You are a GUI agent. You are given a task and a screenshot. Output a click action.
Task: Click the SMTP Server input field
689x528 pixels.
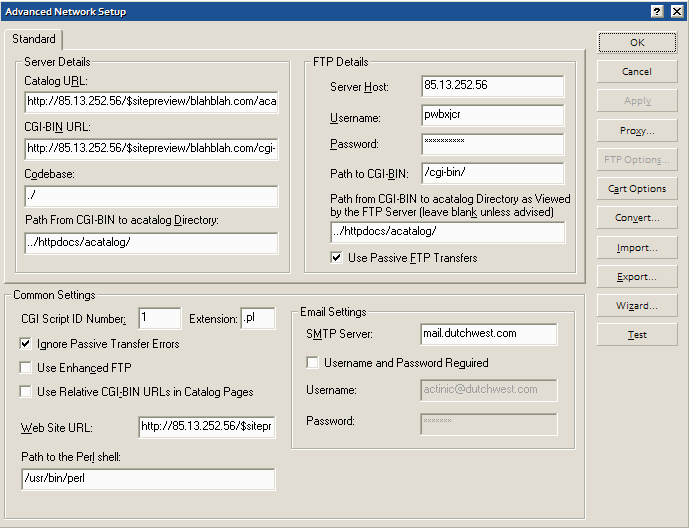tap(488, 334)
